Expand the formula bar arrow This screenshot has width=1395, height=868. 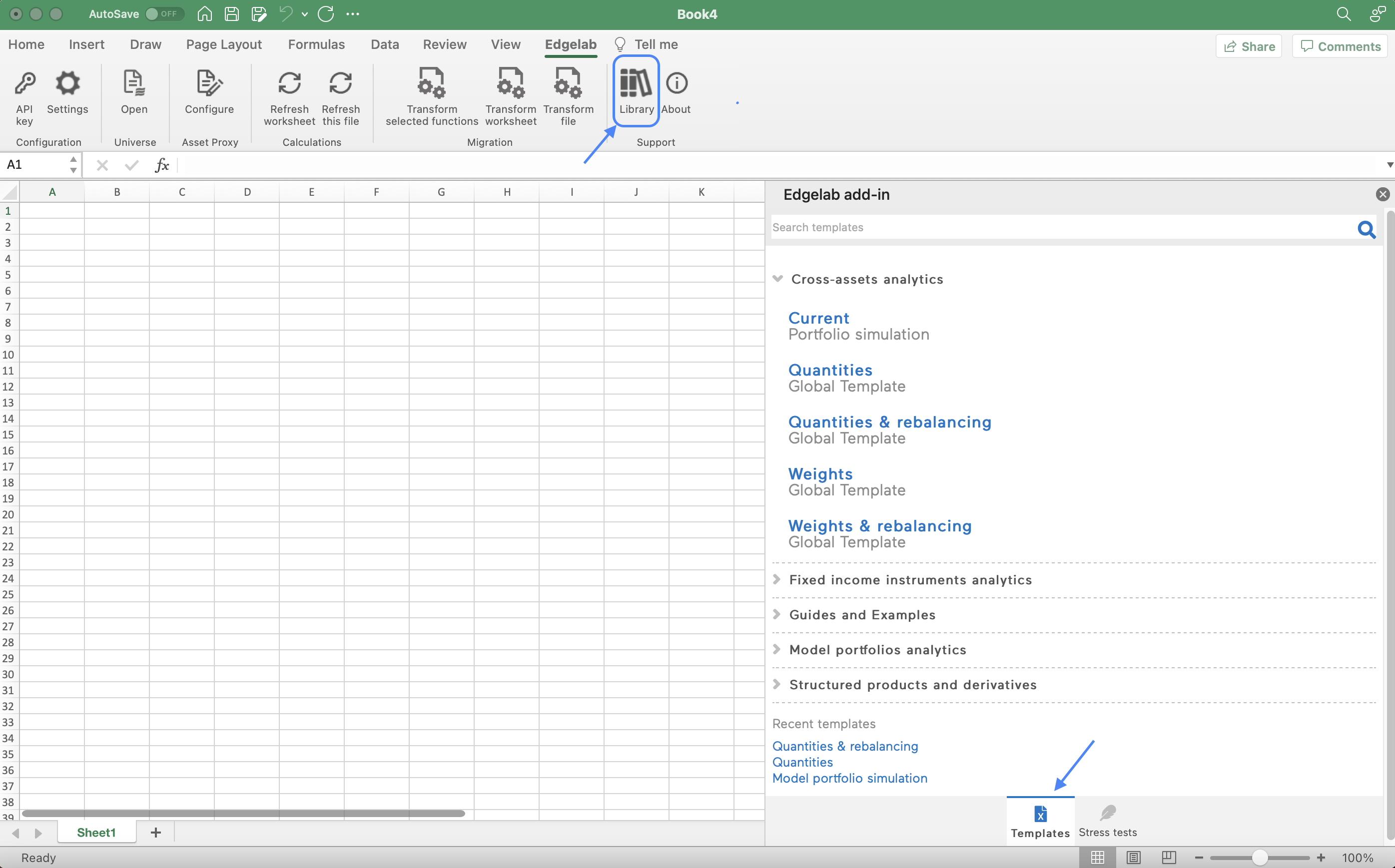1390,165
